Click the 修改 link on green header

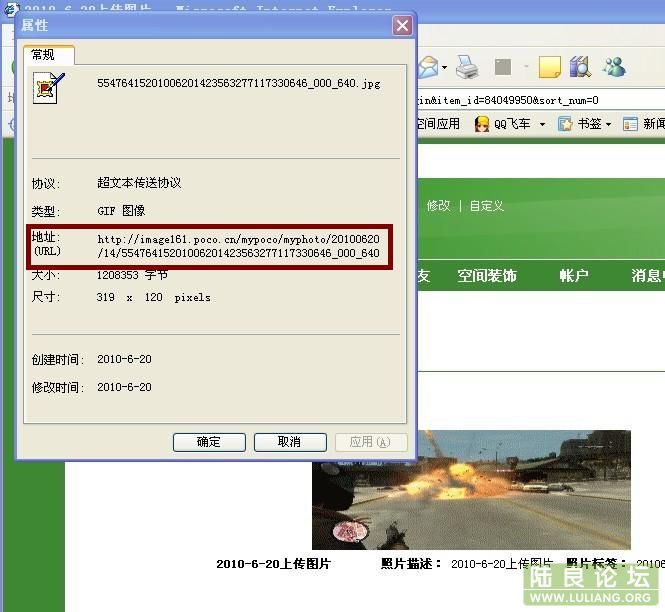[x=439, y=206]
